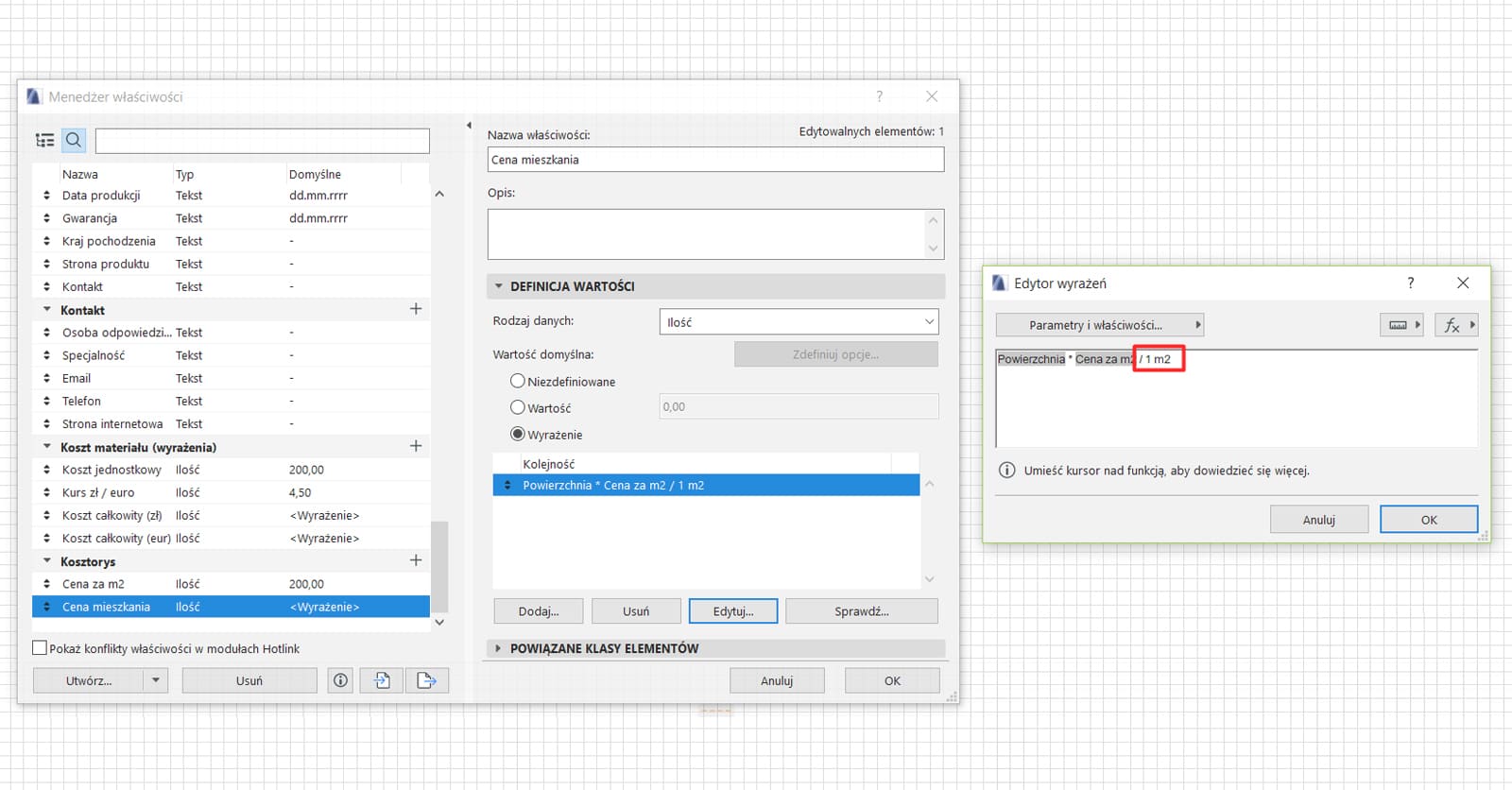Collapse Koszt materiału (wyrażenia) group
This screenshot has width=1512, height=790.
pyautogui.click(x=47, y=446)
